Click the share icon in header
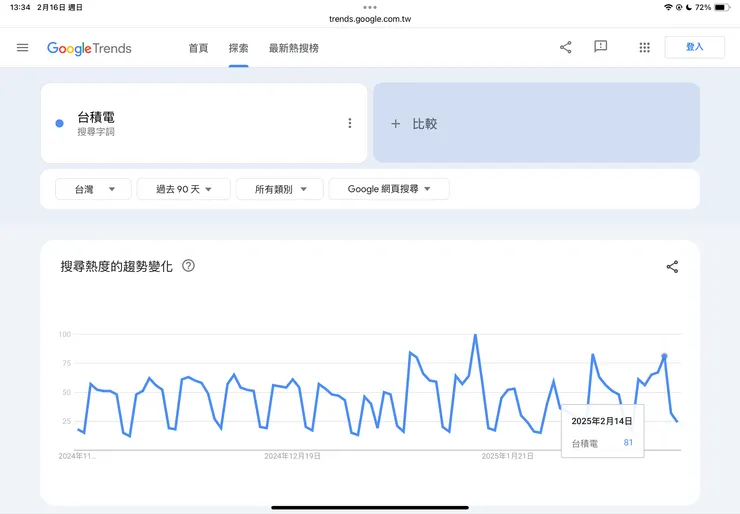The height and width of the screenshot is (514, 740). [x=565, y=47]
